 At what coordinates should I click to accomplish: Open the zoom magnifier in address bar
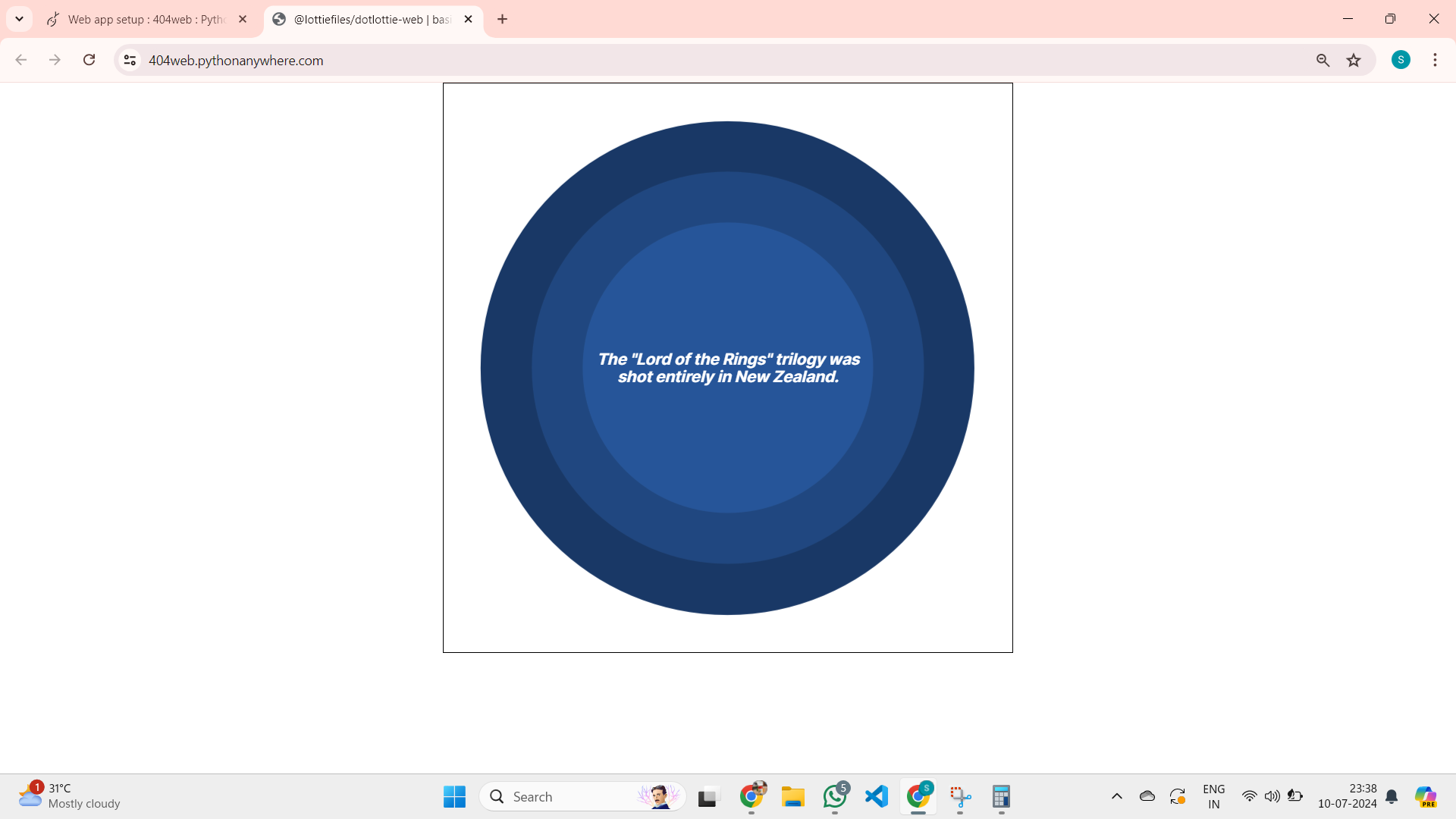coord(1323,60)
